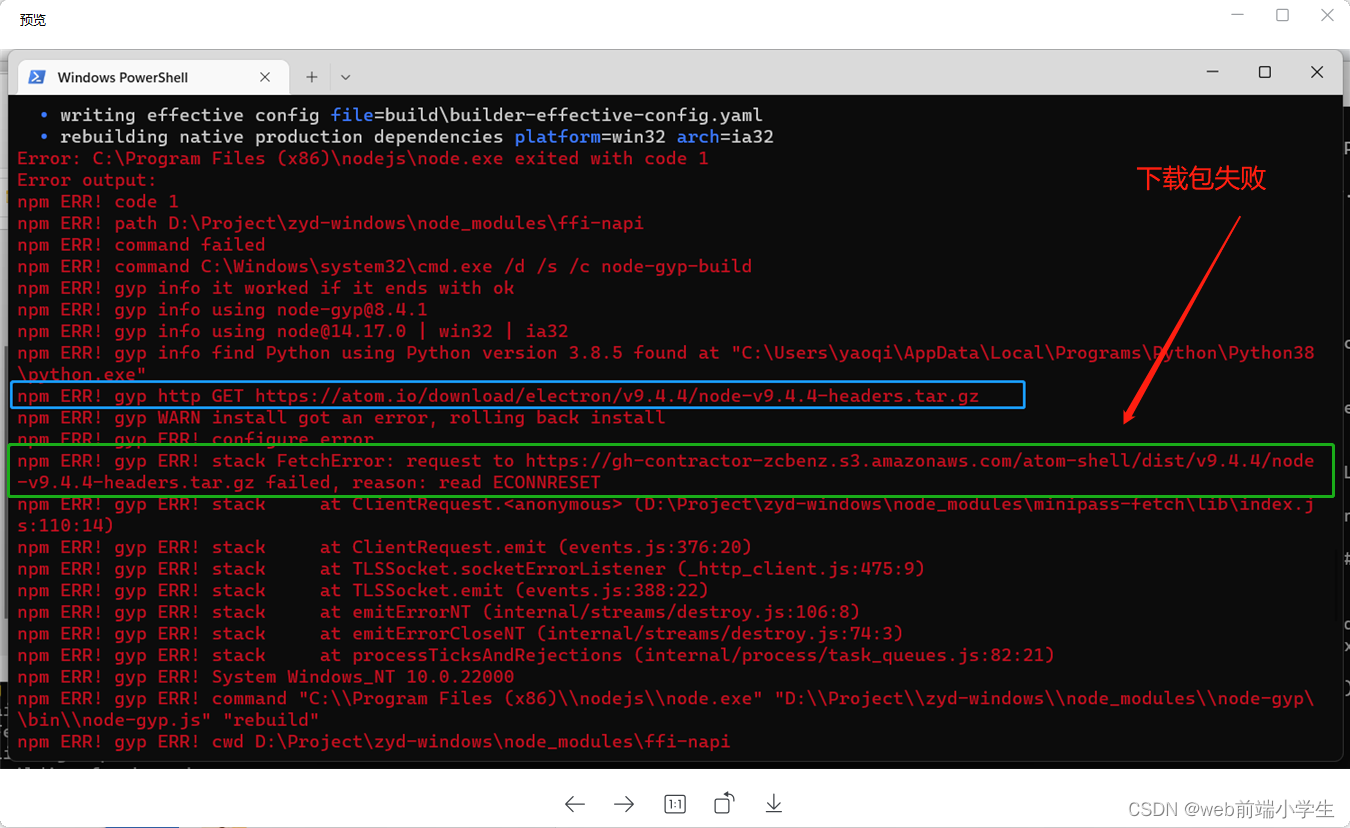
Task: Click the 'cmd.exe /d /s /c node-gyp-build' line
Action: coord(384,267)
